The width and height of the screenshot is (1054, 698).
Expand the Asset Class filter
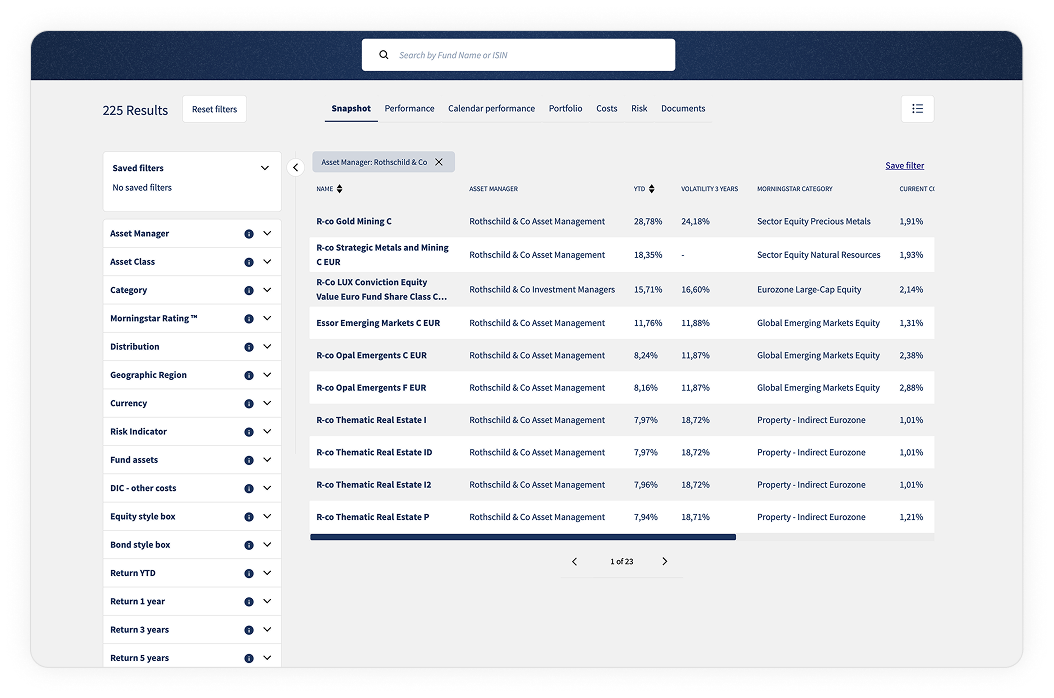point(267,262)
